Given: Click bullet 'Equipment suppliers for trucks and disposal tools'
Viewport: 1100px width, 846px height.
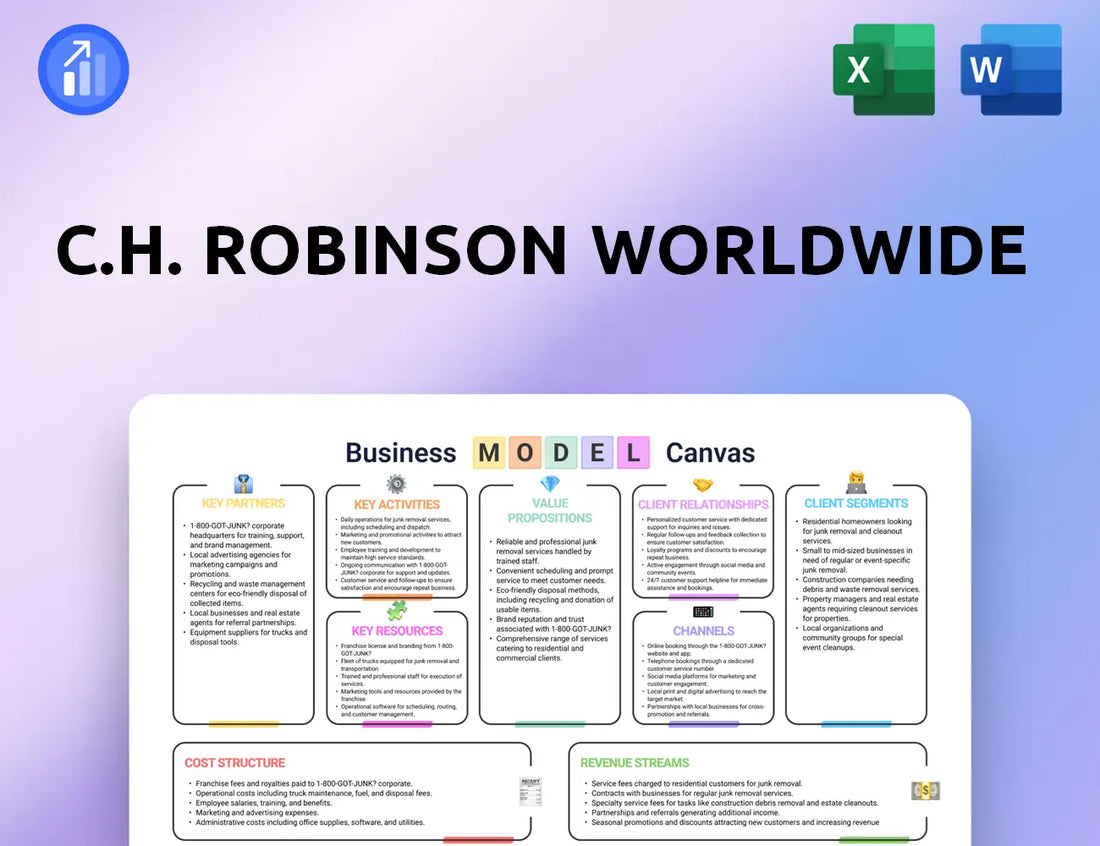Looking at the screenshot, I should click(248, 637).
